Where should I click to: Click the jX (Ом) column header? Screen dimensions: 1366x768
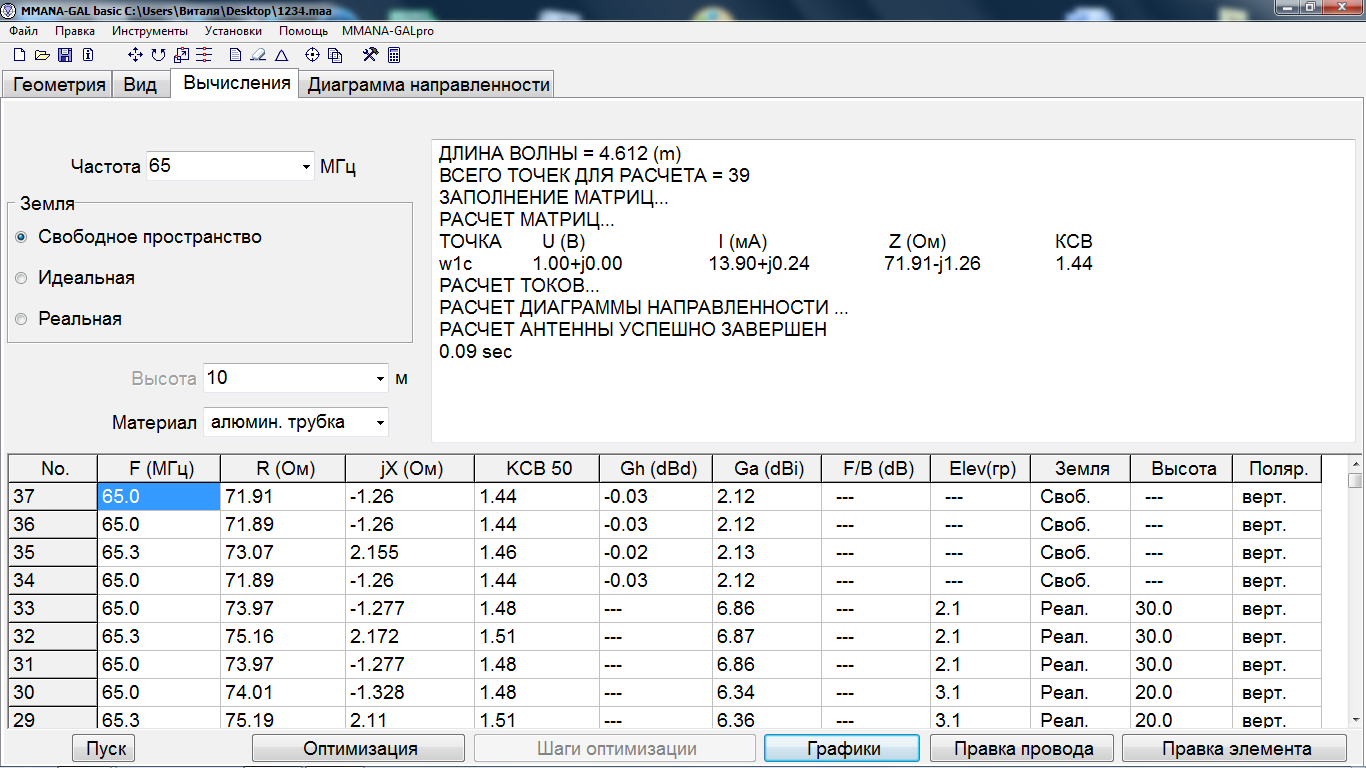point(409,468)
